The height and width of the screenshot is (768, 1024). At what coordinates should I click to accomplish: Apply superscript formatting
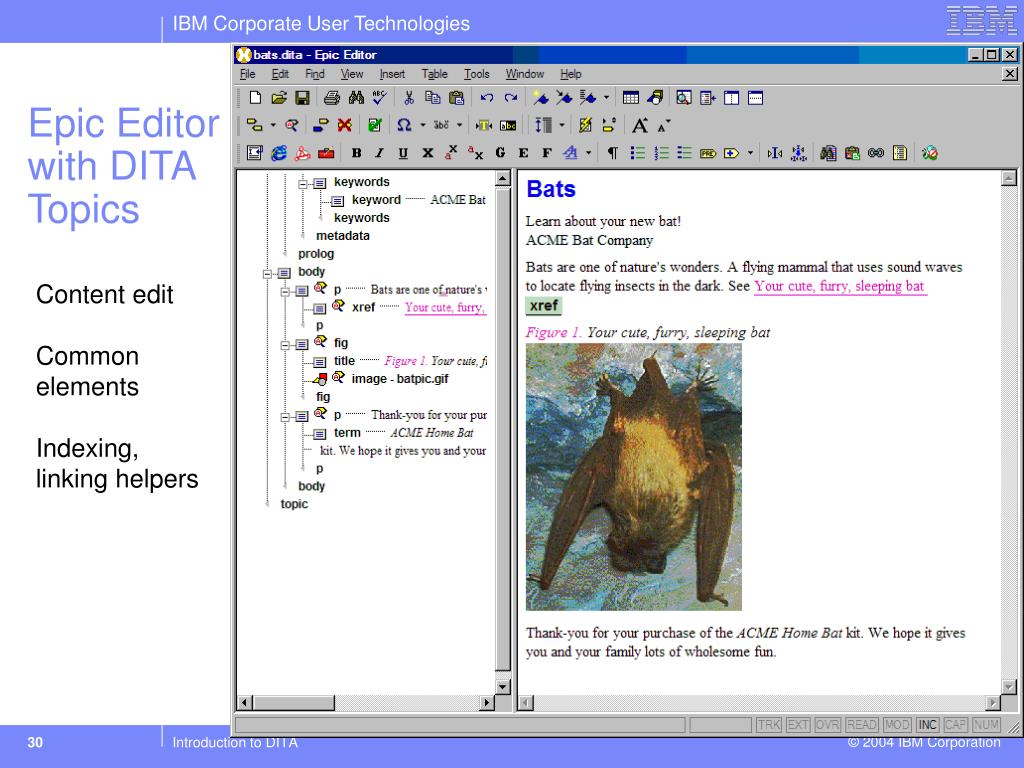click(451, 153)
